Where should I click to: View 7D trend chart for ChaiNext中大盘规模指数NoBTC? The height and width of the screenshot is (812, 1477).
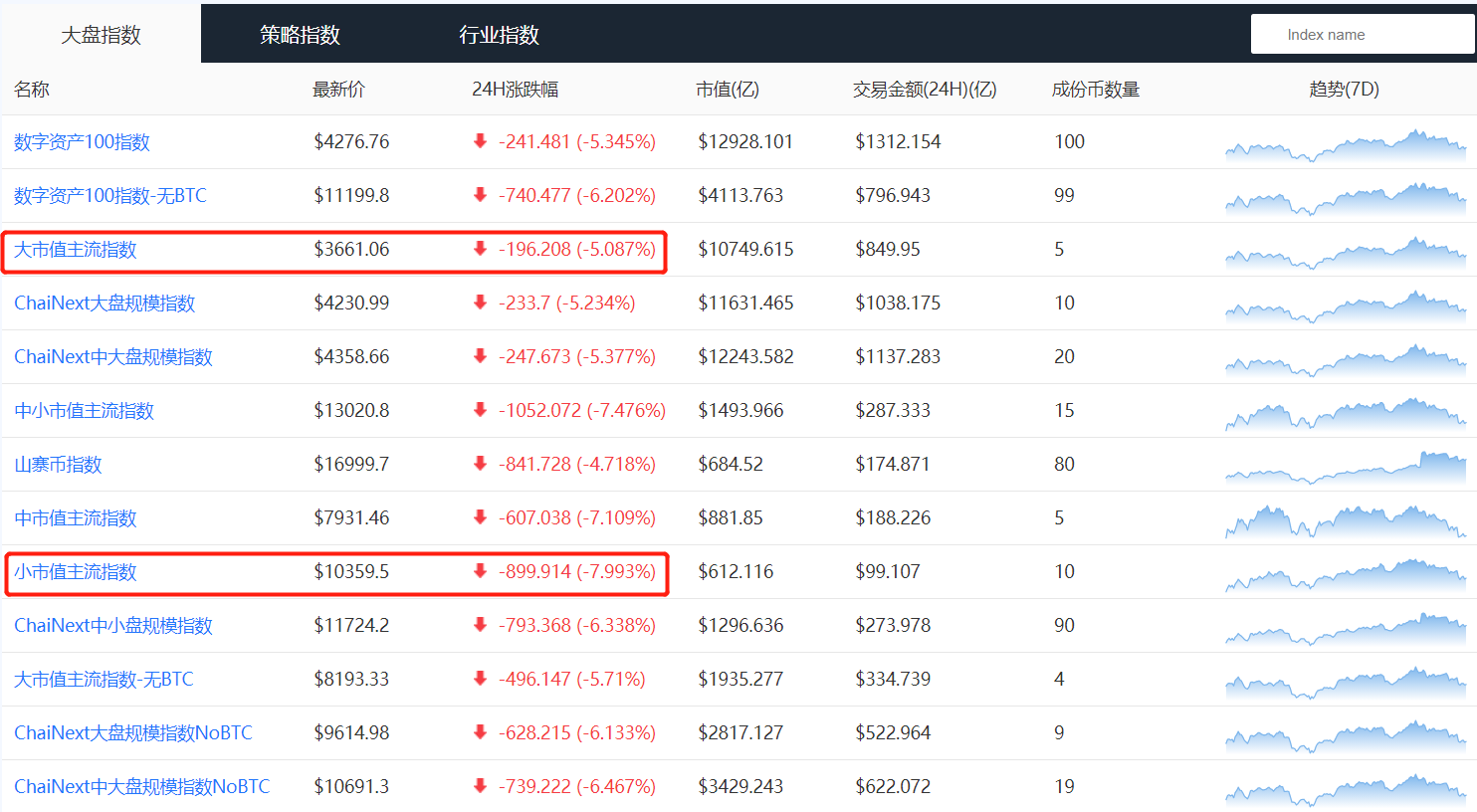pos(1346,790)
